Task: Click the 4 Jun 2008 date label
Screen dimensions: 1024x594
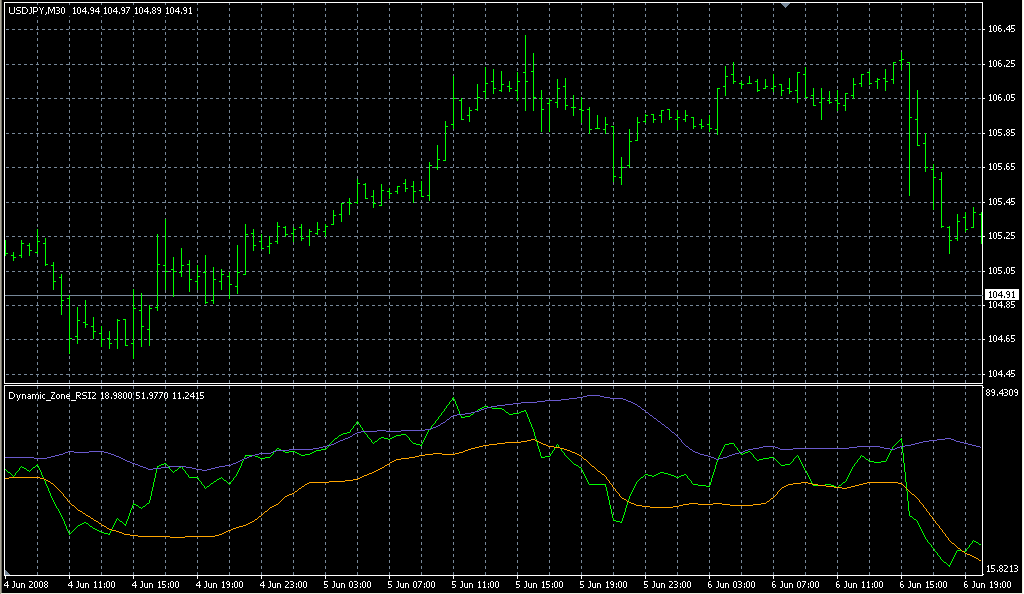Action: coord(27,583)
